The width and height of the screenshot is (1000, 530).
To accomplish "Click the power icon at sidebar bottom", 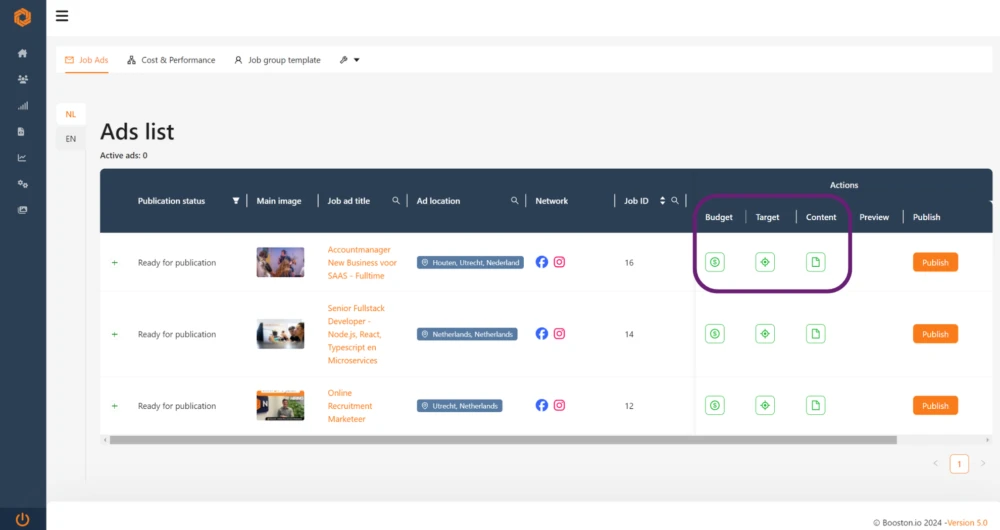I will (x=22, y=519).
